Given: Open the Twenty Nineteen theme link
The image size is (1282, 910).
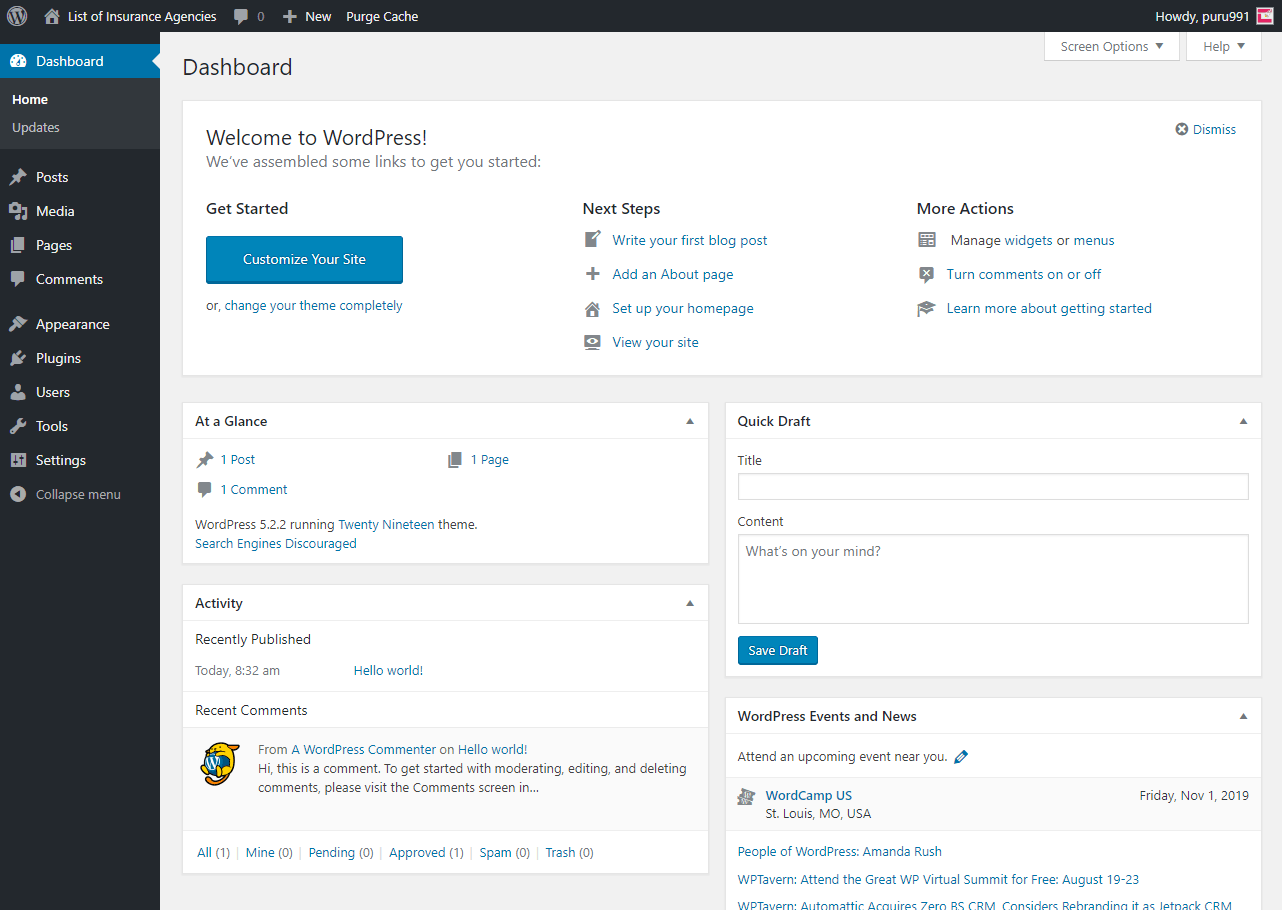Looking at the screenshot, I should [x=386, y=524].
